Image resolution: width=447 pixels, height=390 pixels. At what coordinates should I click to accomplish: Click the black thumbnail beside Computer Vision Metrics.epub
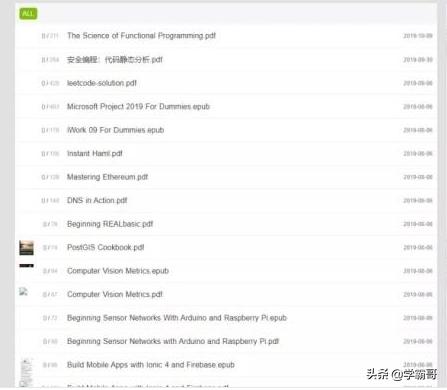click(x=26, y=266)
